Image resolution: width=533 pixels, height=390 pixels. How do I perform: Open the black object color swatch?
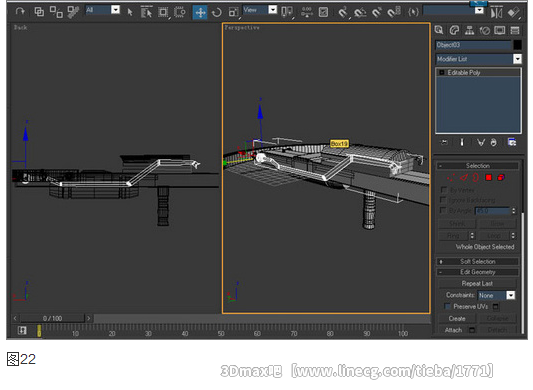(517, 45)
